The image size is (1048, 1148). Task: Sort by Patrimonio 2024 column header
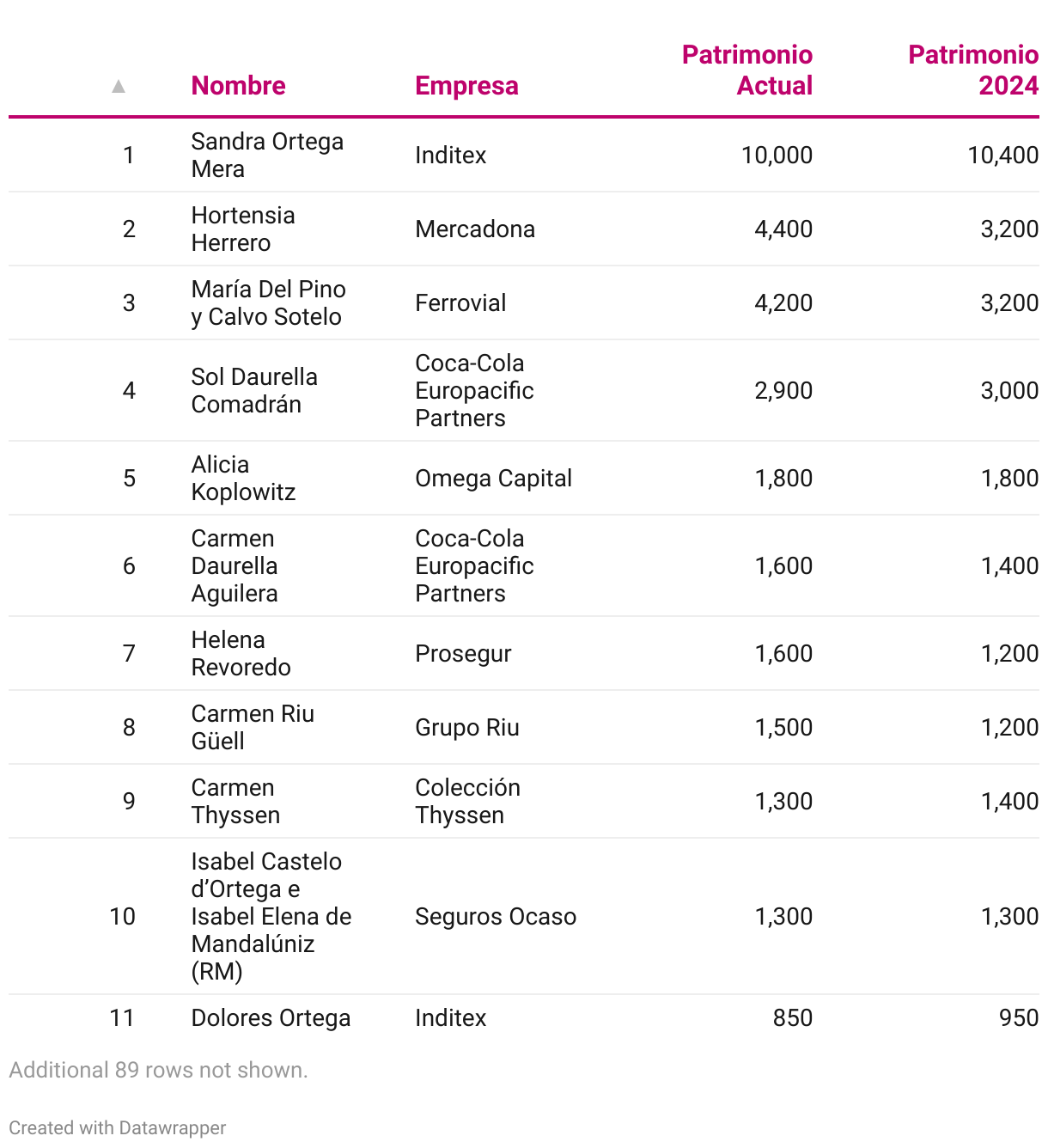973,70
